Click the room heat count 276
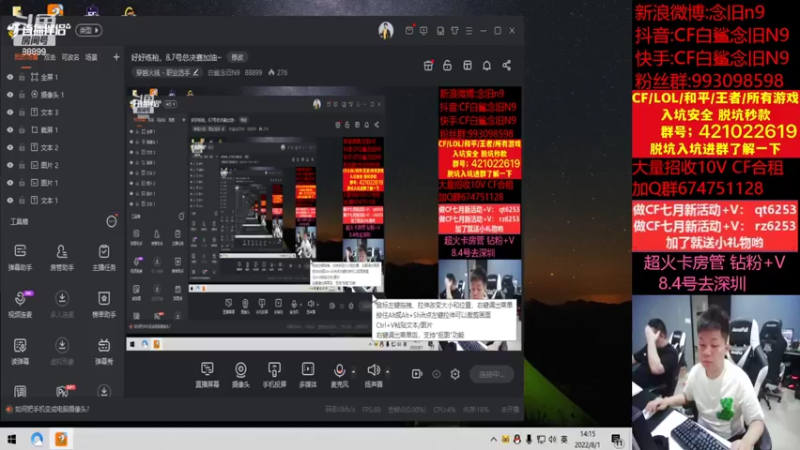 point(278,72)
